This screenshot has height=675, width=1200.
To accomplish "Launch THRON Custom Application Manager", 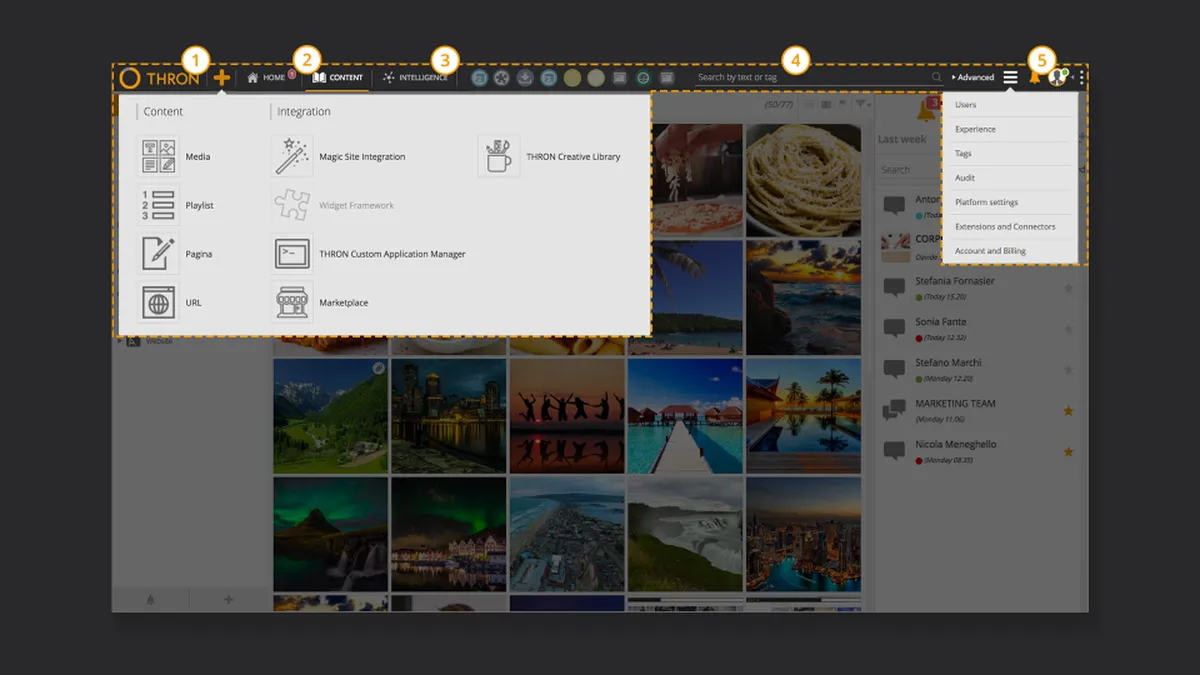I will coord(369,254).
